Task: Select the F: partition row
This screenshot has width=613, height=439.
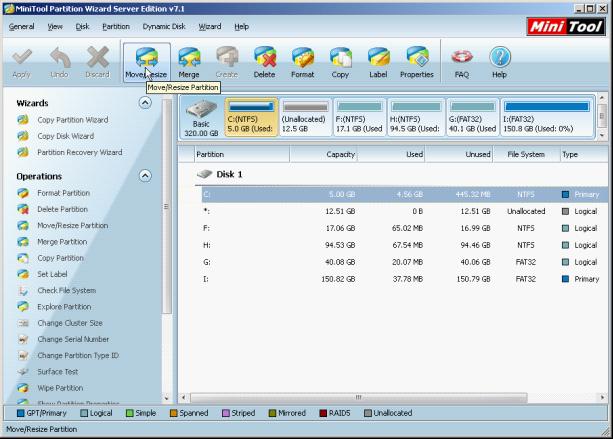Action: tap(405, 228)
